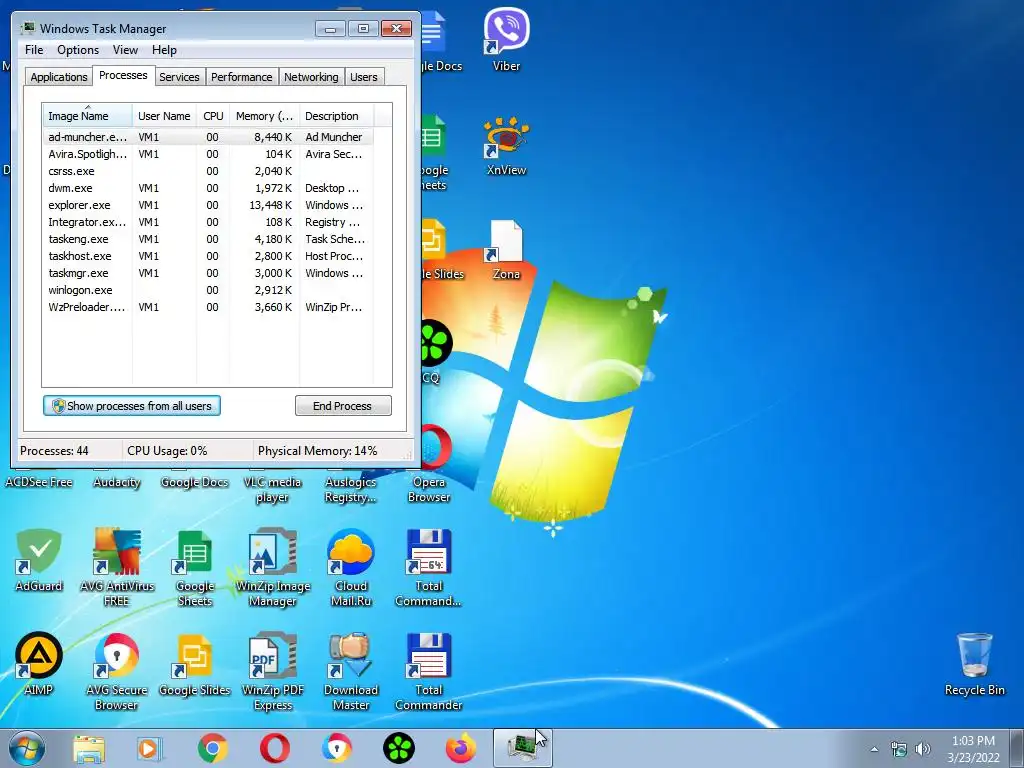Open the volume speaker tray icon

pyautogui.click(x=922, y=749)
